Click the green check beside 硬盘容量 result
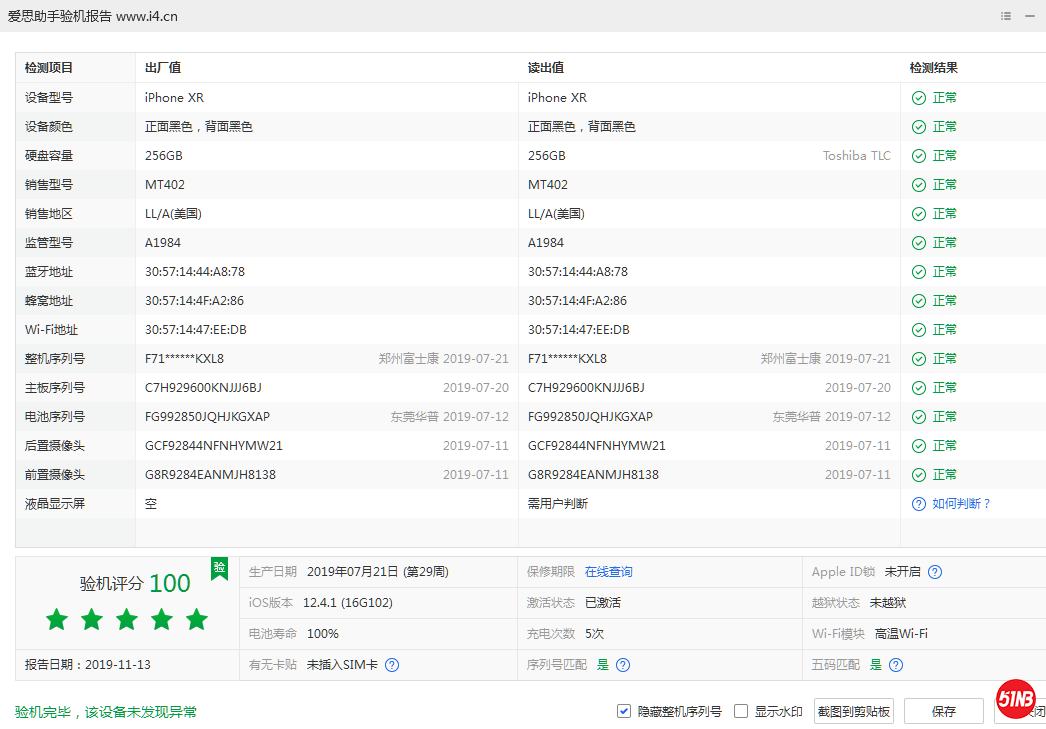The image size is (1046, 729). click(919, 155)
